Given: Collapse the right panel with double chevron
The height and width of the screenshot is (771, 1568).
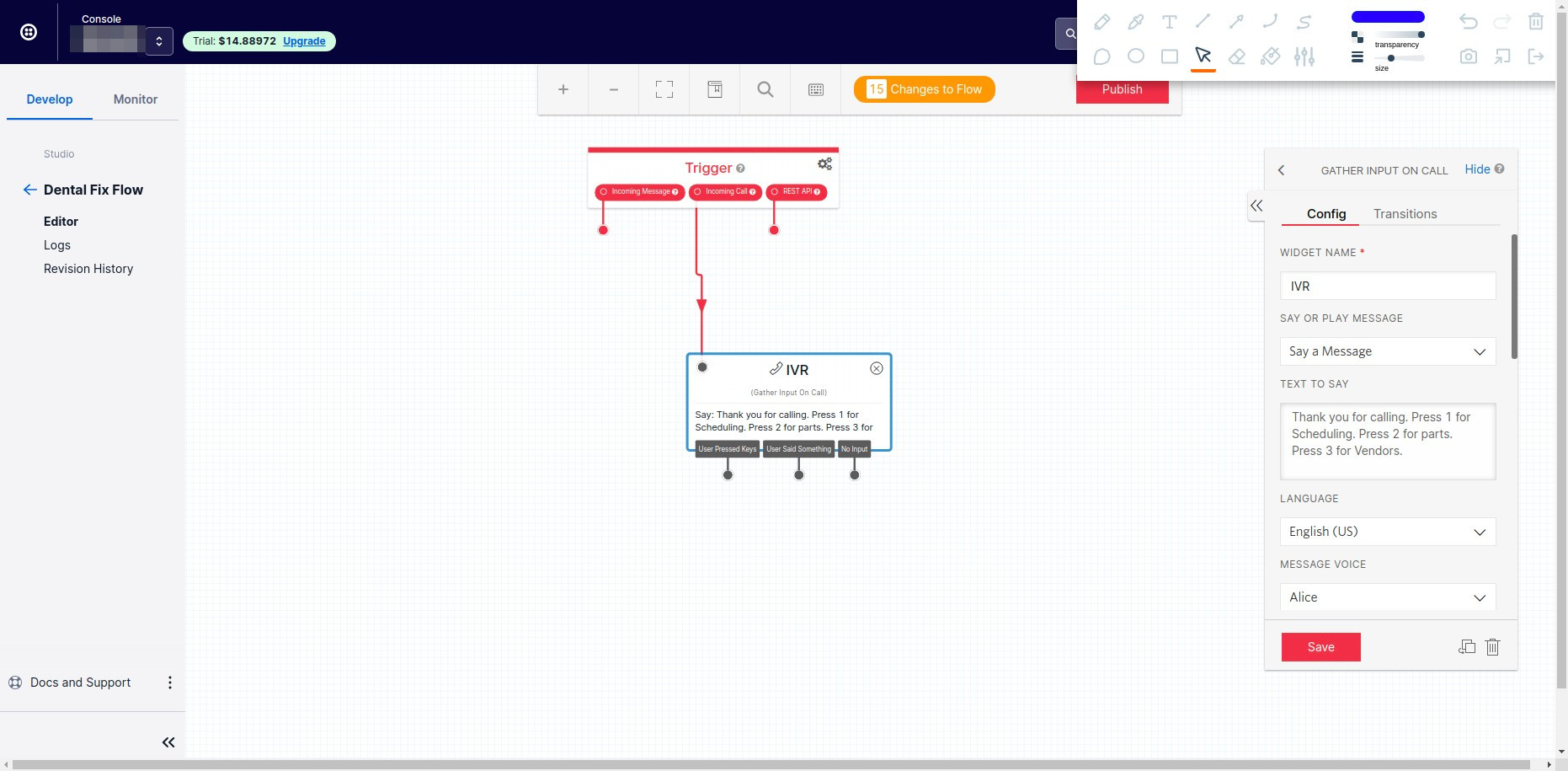Looking at the screenshot, I should (x=1256, y=206).
